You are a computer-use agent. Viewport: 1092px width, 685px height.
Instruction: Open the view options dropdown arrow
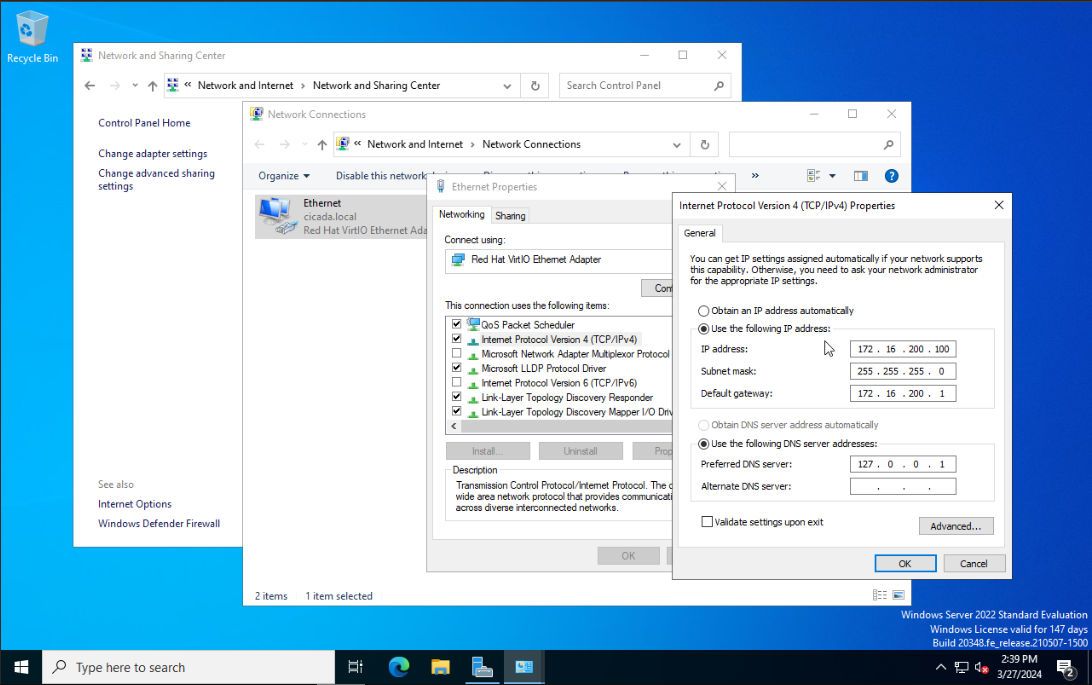coord(832,175)
